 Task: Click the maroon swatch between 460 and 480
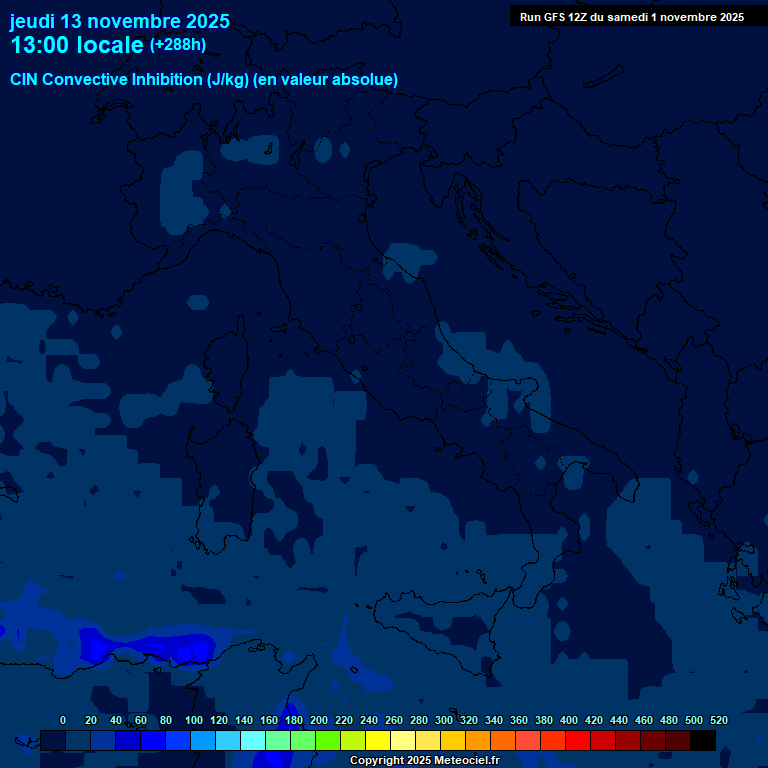652,740
